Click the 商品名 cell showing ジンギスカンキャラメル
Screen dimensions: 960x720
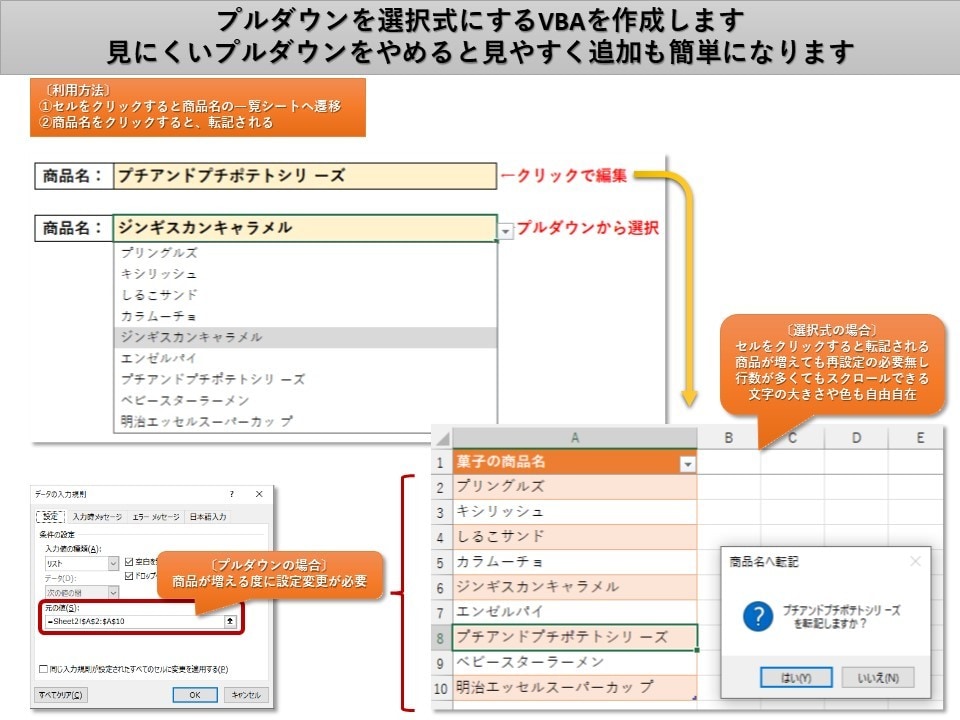[305, 228]
